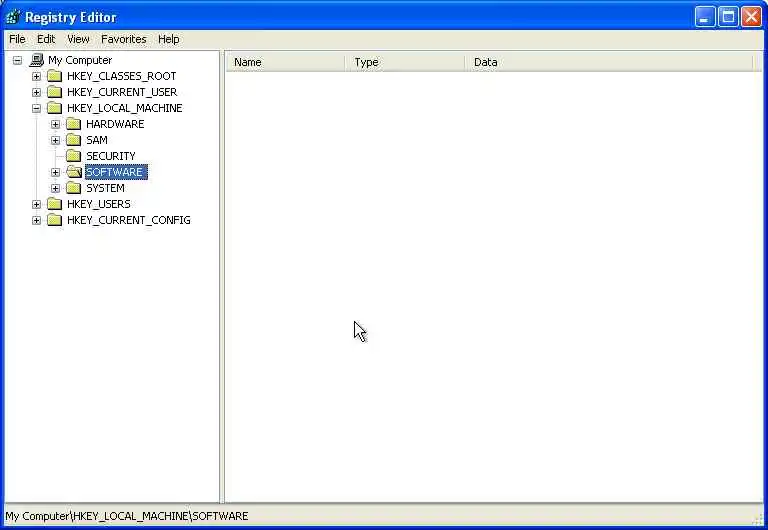This screenshot has height=530, width=768.
Task: Select the HKEY_USERS label
Action: (98, 204)
